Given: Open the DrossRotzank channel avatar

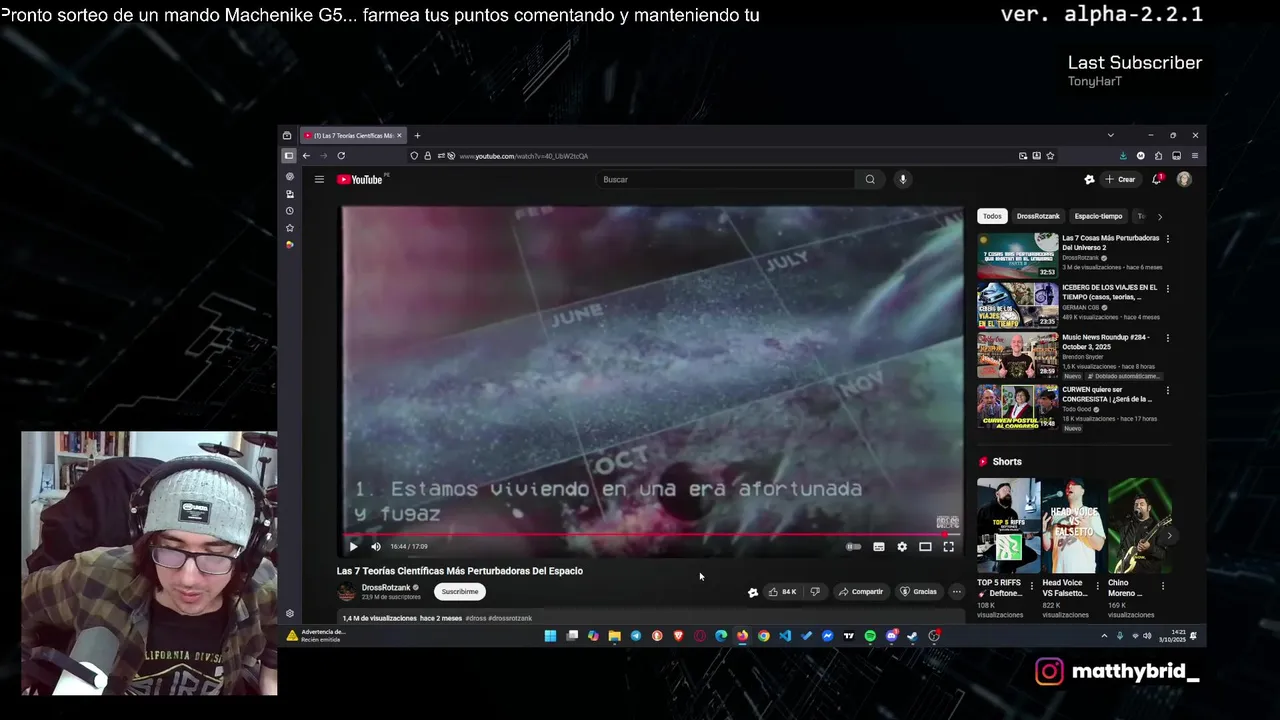Looking at the screenshot, I should (346, 592).
